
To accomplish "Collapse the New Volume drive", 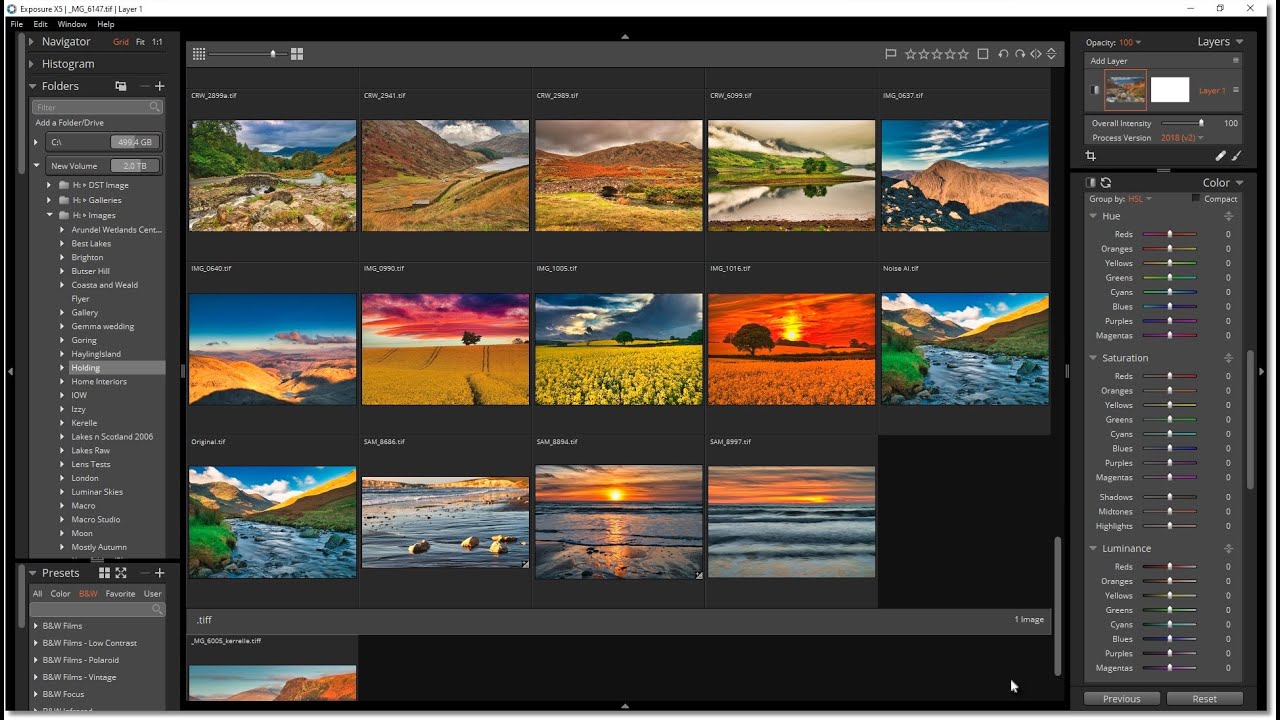I will click(36, 166).
